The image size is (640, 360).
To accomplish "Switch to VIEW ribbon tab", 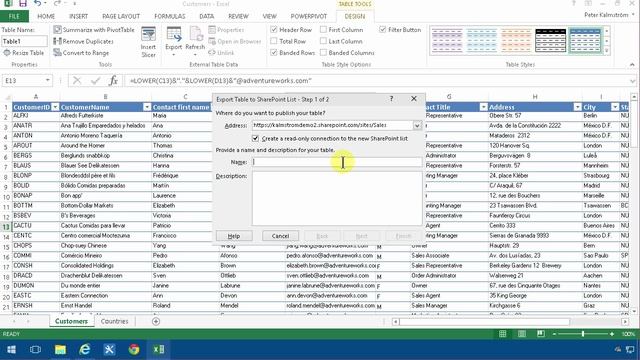I will click(269, 16).
